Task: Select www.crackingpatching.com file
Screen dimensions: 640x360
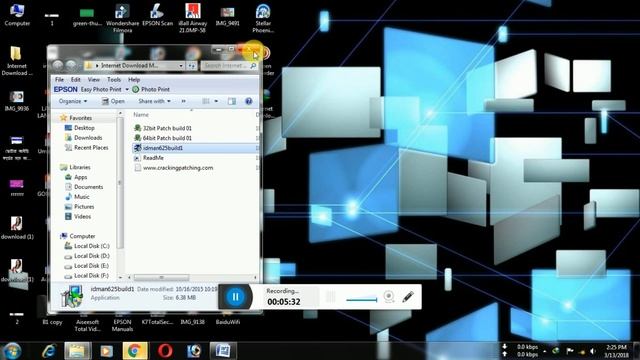Action: click(173, 168)
